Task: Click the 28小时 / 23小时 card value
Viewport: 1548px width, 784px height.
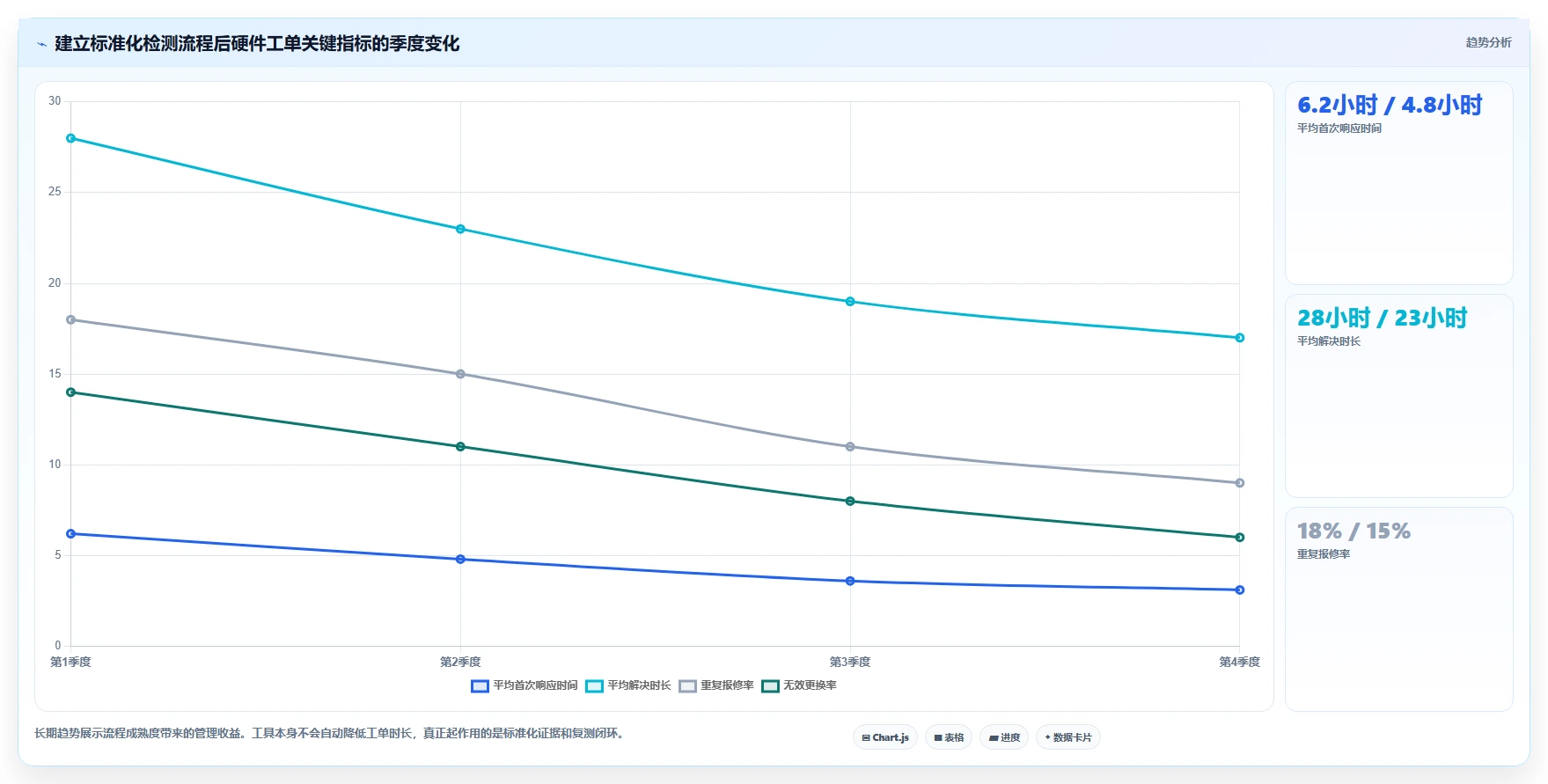Action: point(1382,319)
